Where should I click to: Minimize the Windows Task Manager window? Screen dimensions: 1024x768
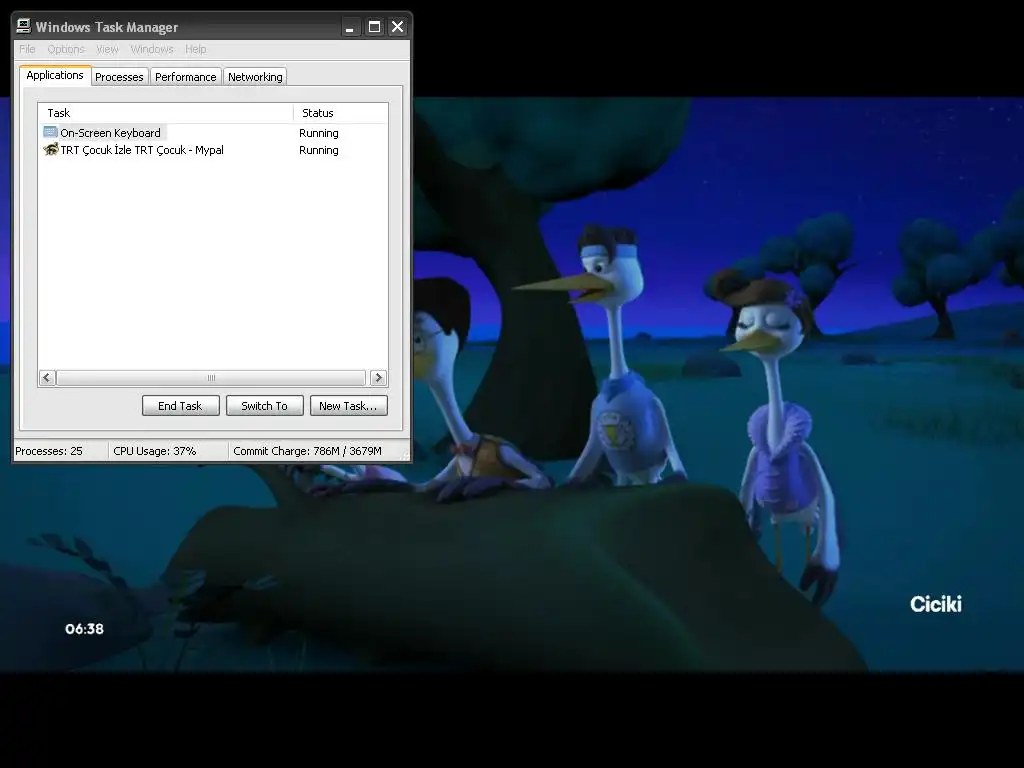click(x=350, y=27)
